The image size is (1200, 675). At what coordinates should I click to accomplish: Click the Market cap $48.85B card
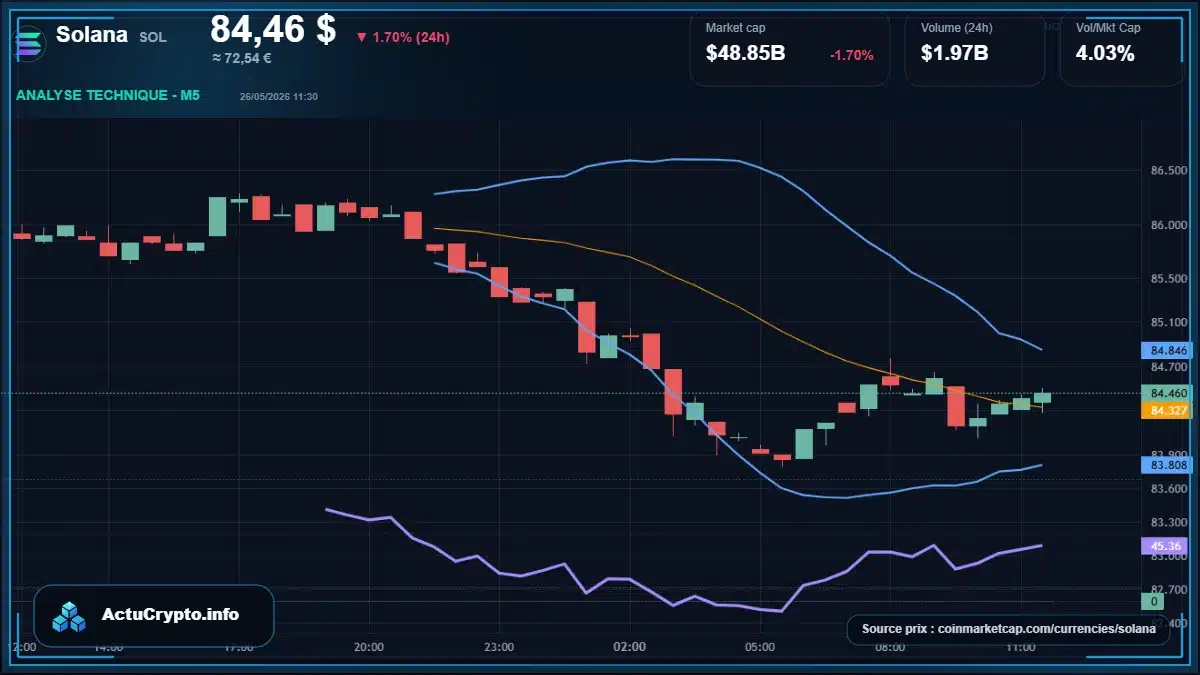(790, 48)
